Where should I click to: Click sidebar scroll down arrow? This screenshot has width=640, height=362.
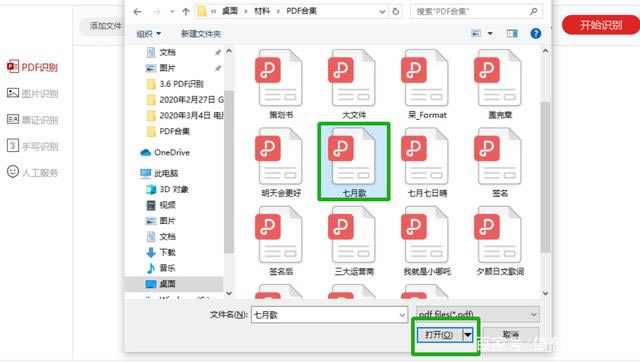pos(229,293)
